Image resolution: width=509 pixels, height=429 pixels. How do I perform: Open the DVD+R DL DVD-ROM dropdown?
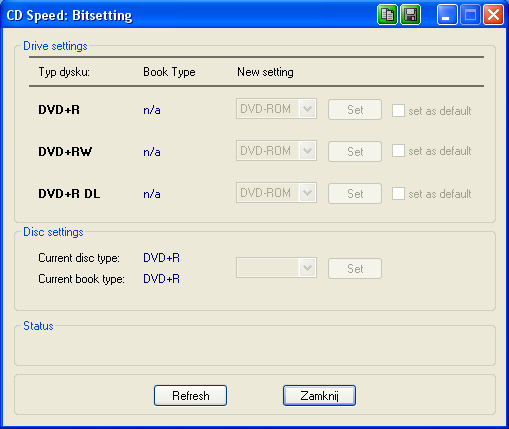pos(276,193)
